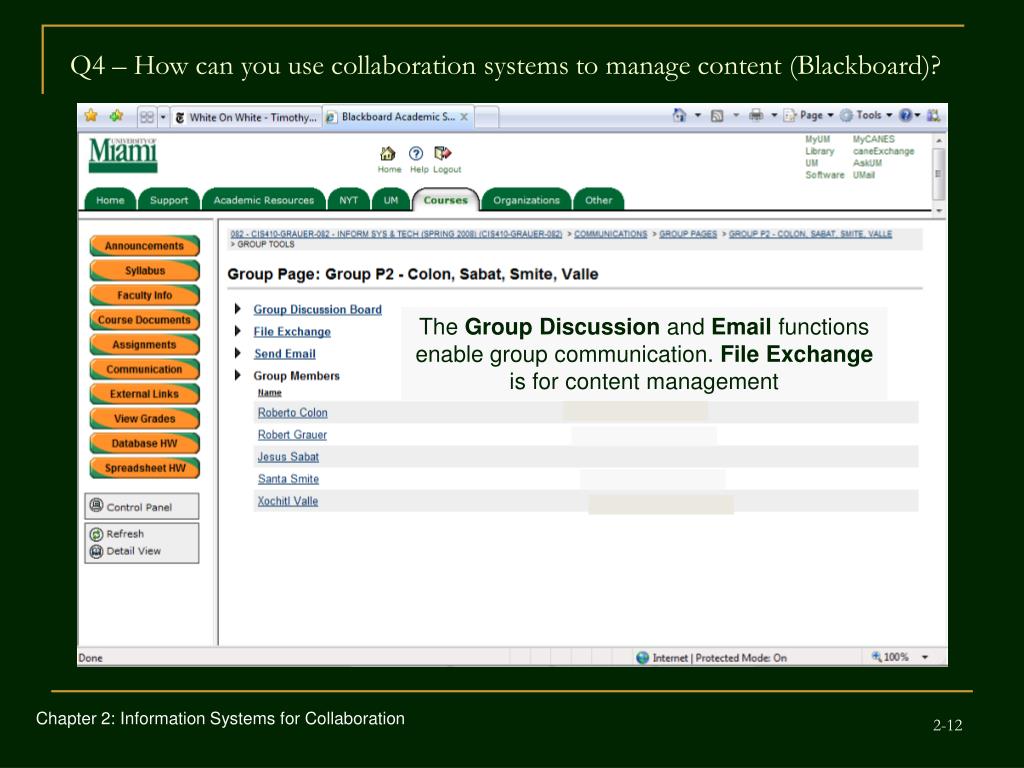The width and height of the screenshot is (1024, 768).
Task: Click the browser Home toolbar icon
Action: pos(680,116)
